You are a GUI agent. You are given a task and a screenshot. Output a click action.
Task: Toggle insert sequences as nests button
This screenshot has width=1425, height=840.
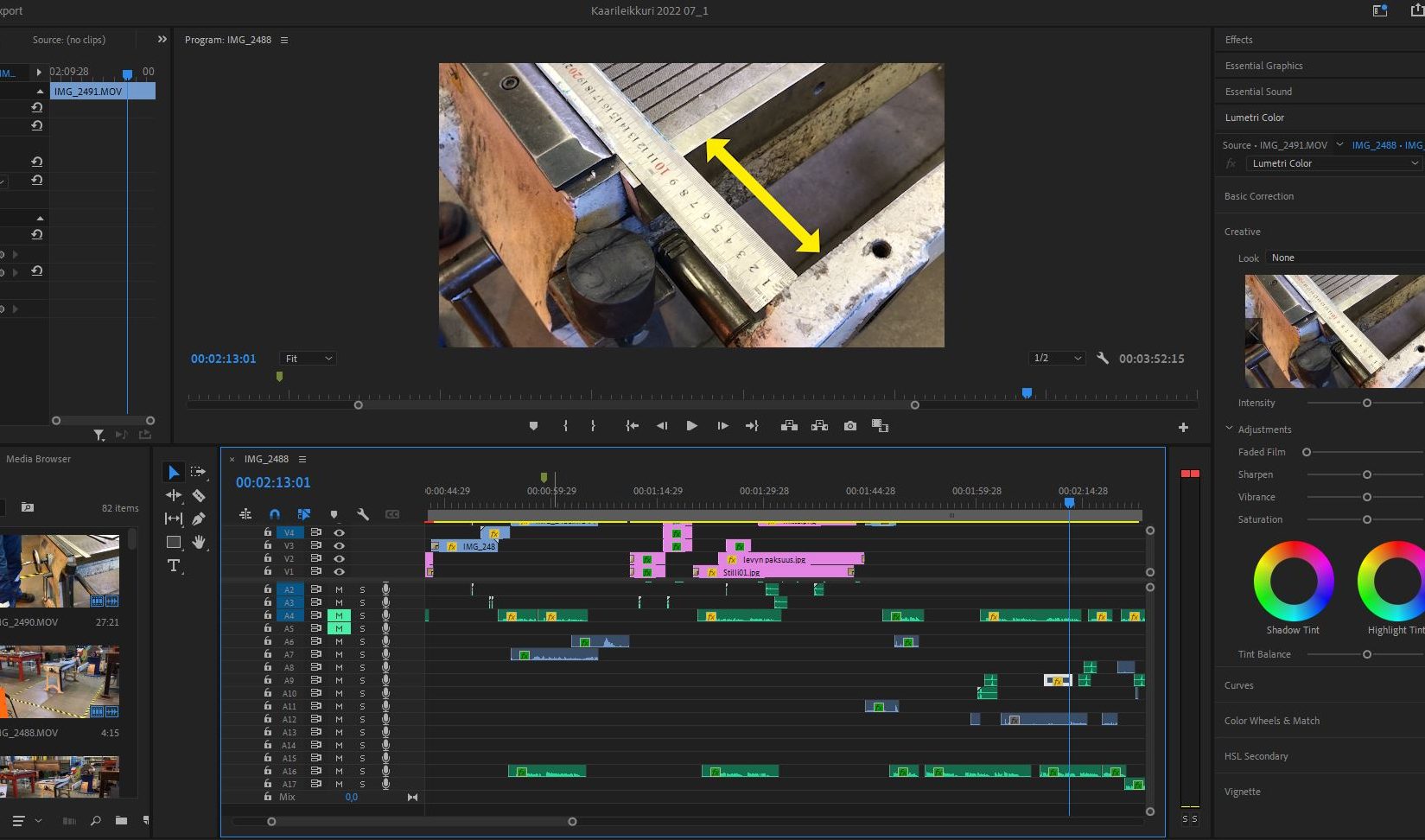(x=245, y=514)
